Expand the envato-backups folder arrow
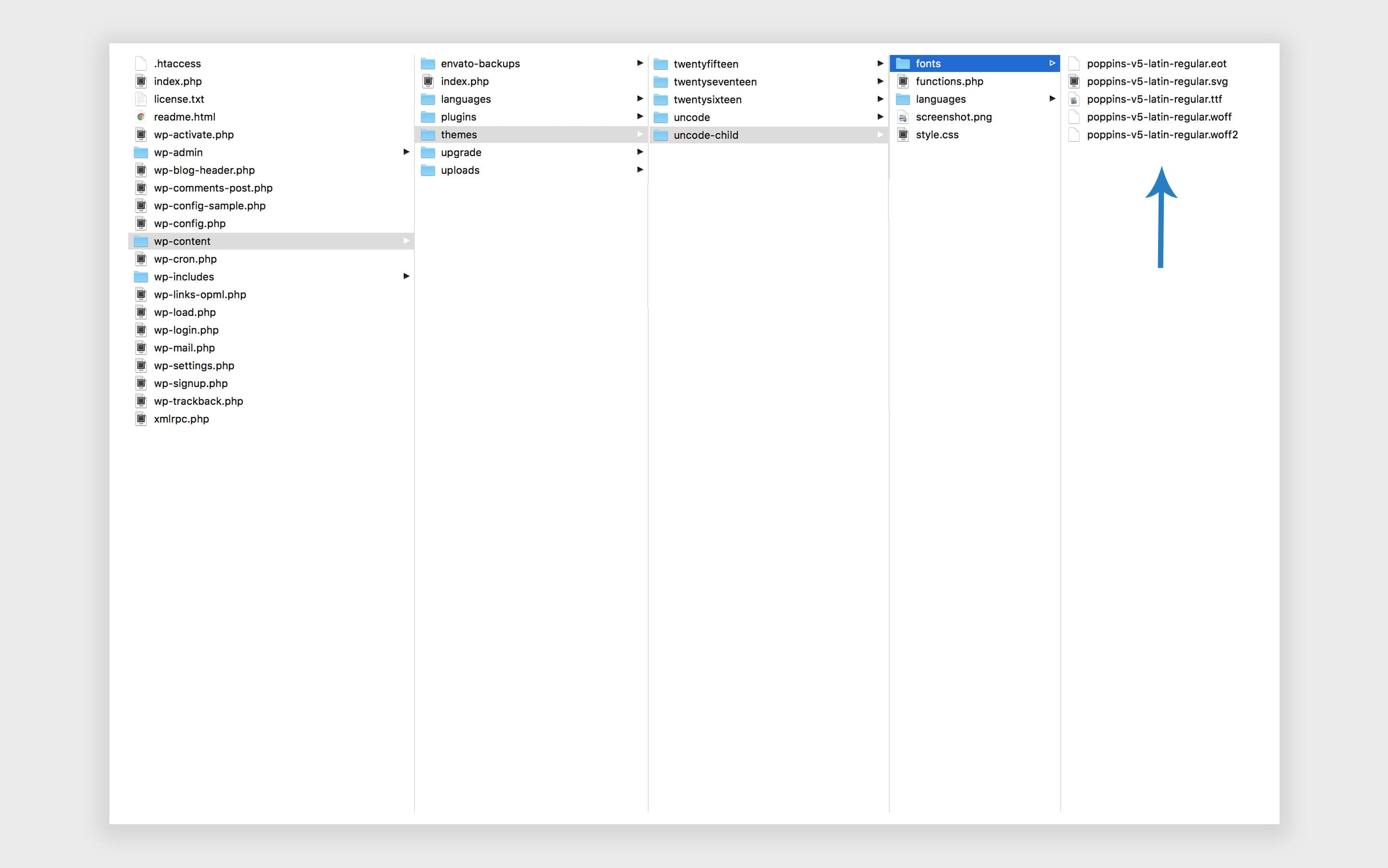The image size is (1388, 868). (640, 63)
